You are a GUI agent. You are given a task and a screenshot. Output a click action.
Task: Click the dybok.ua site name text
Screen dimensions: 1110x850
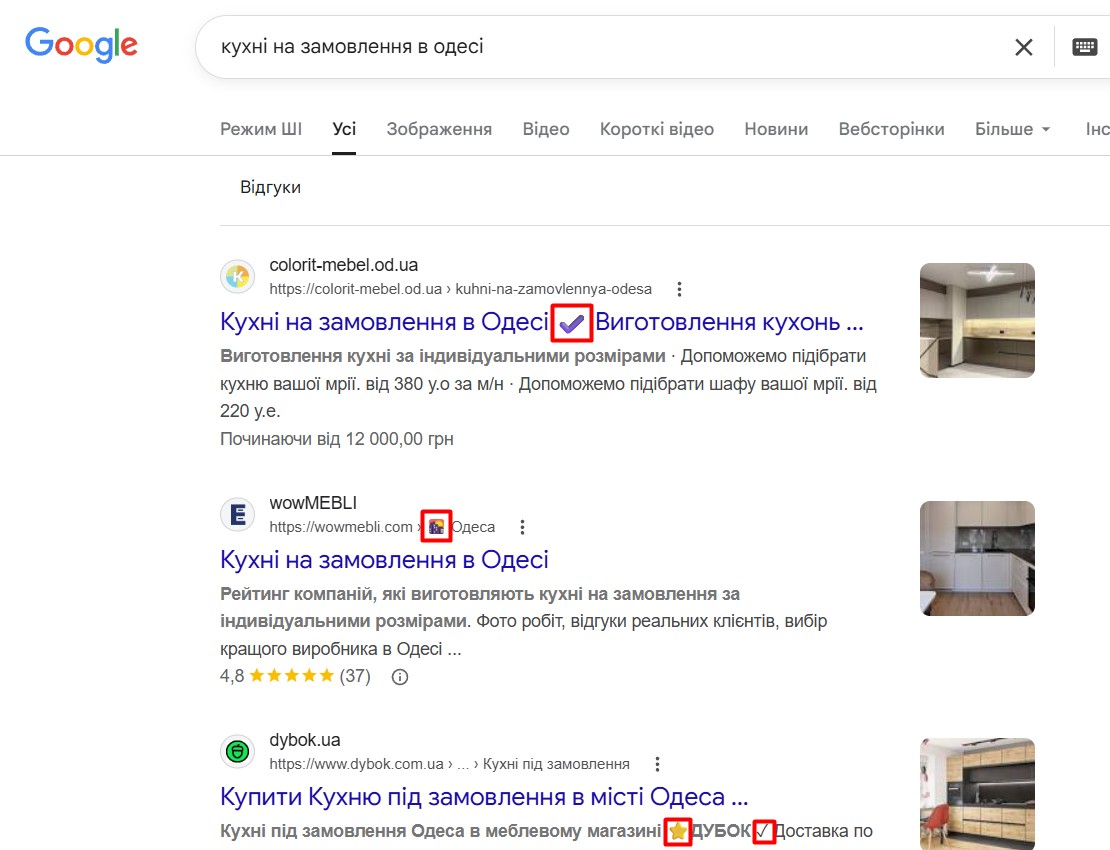pos(304,740)
